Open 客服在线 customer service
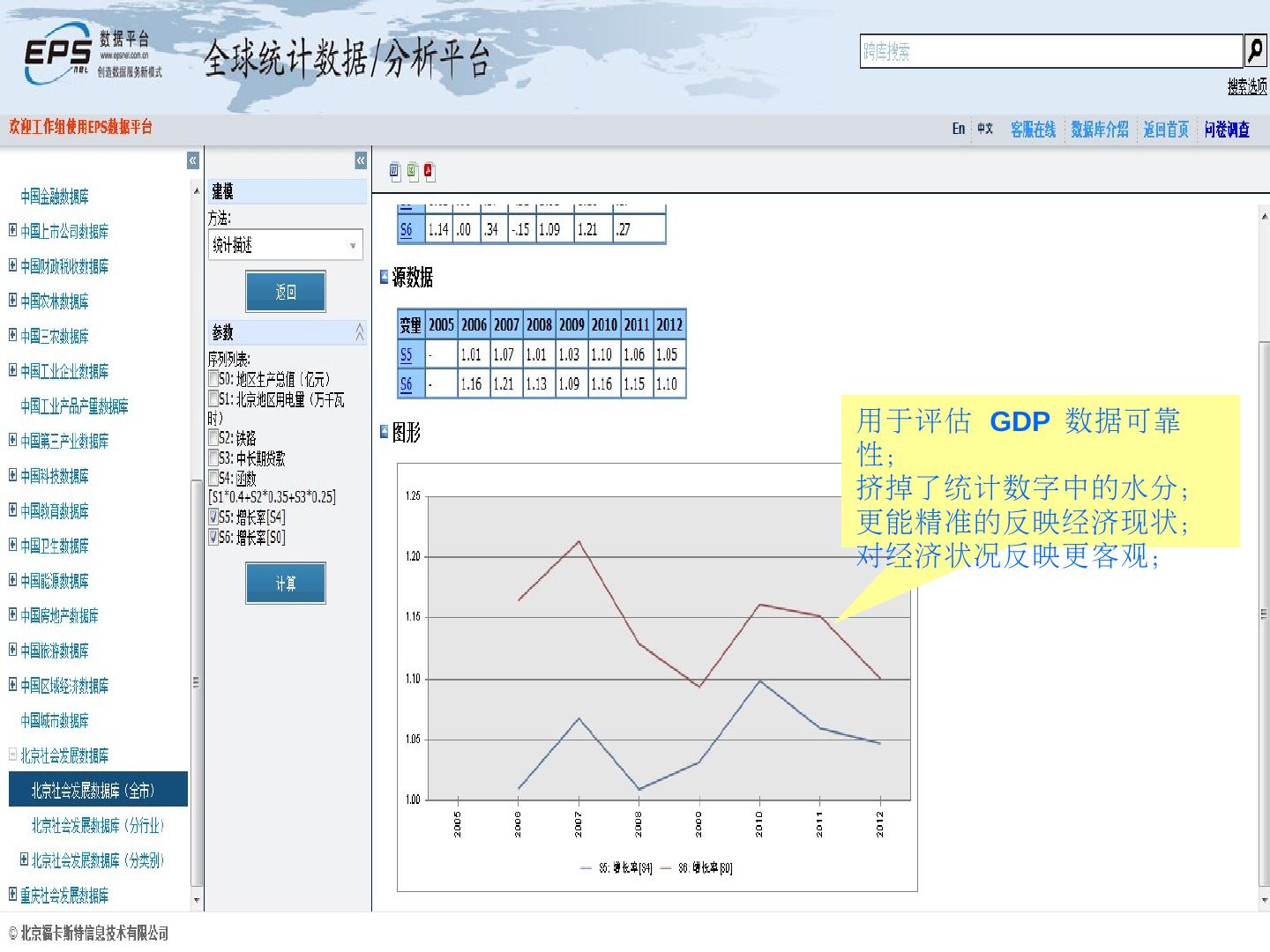 [1034, 130]
